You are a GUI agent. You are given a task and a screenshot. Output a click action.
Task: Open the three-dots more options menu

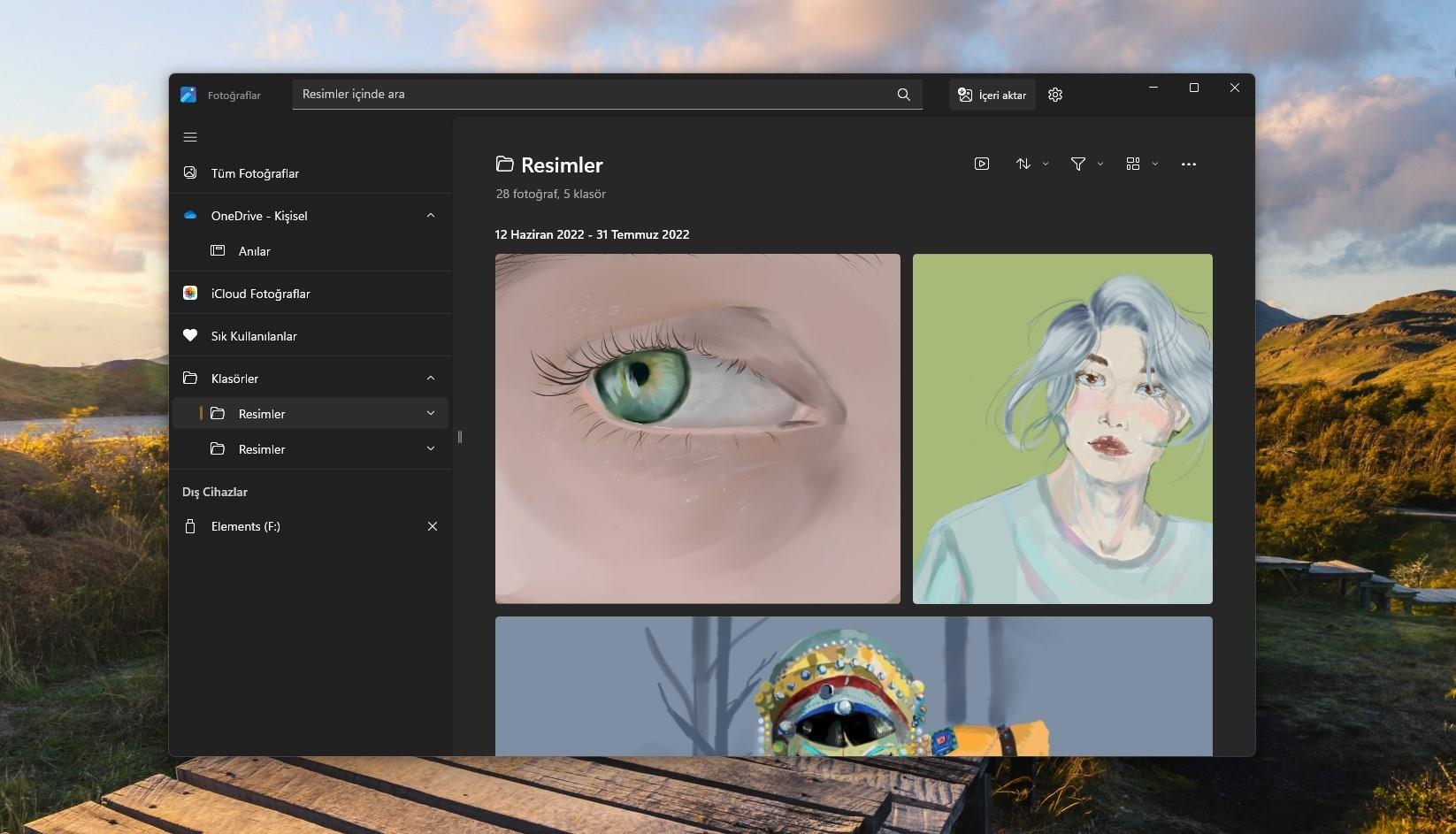(x=1189, y=164)
